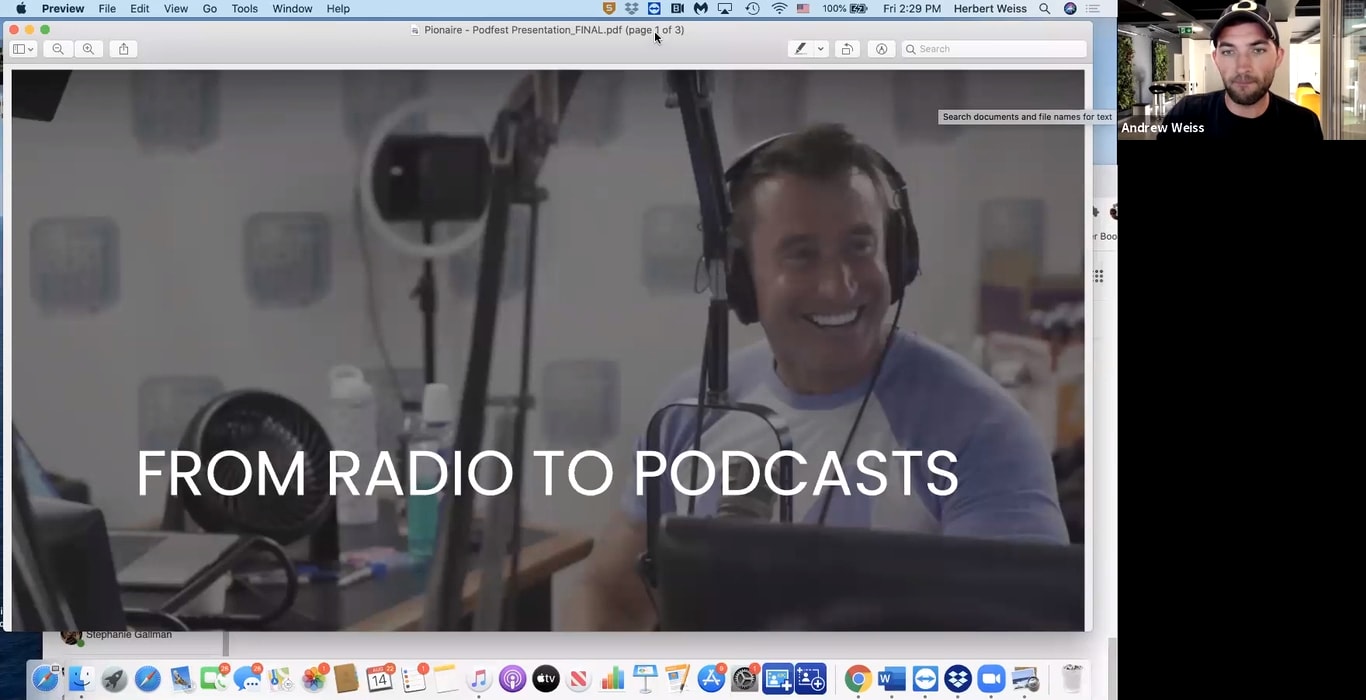Open the sidebar view options dropdown

click(x=22, y=48)
